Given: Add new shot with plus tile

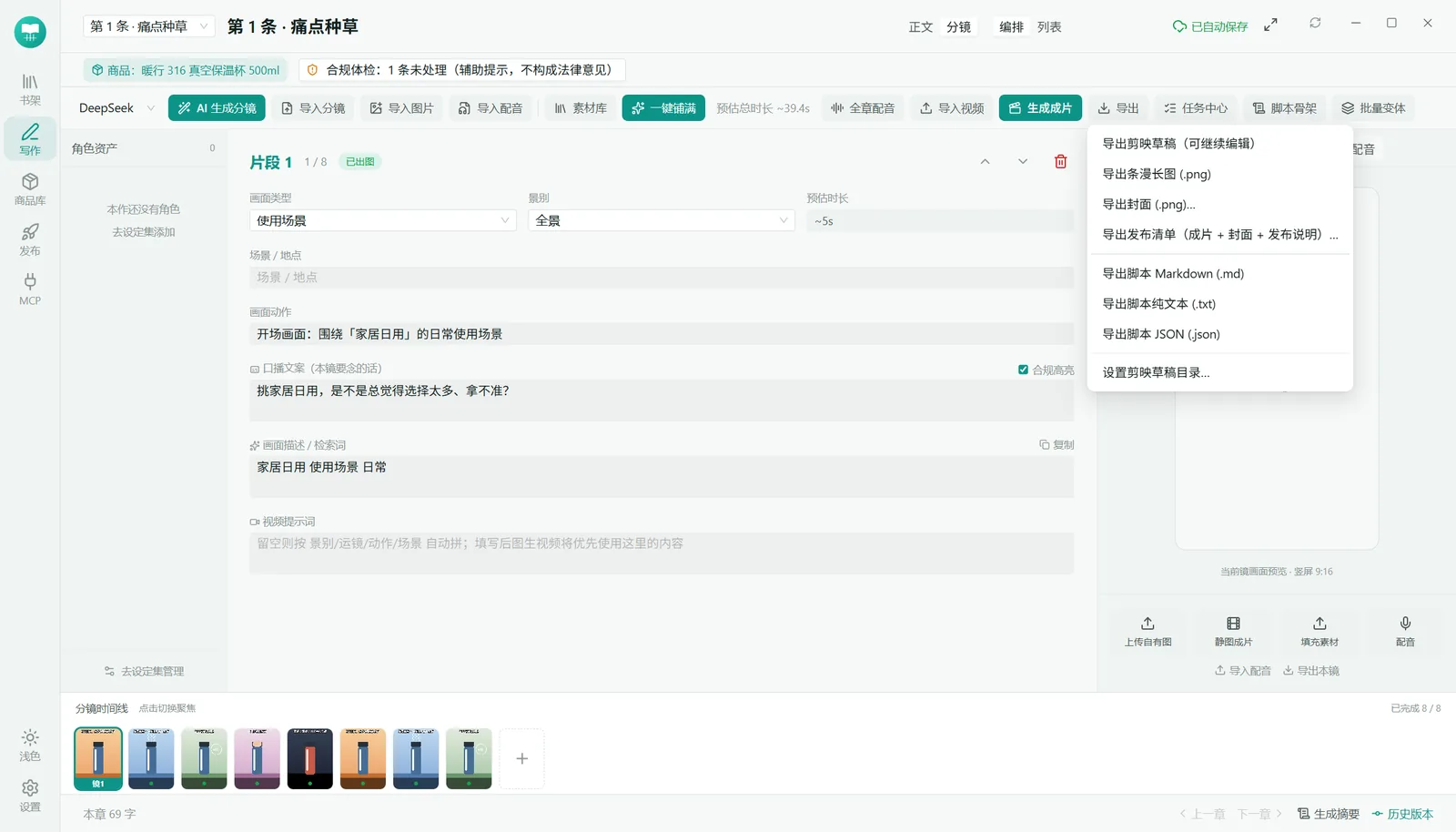Looking at the screenshot, I should 522,758.
